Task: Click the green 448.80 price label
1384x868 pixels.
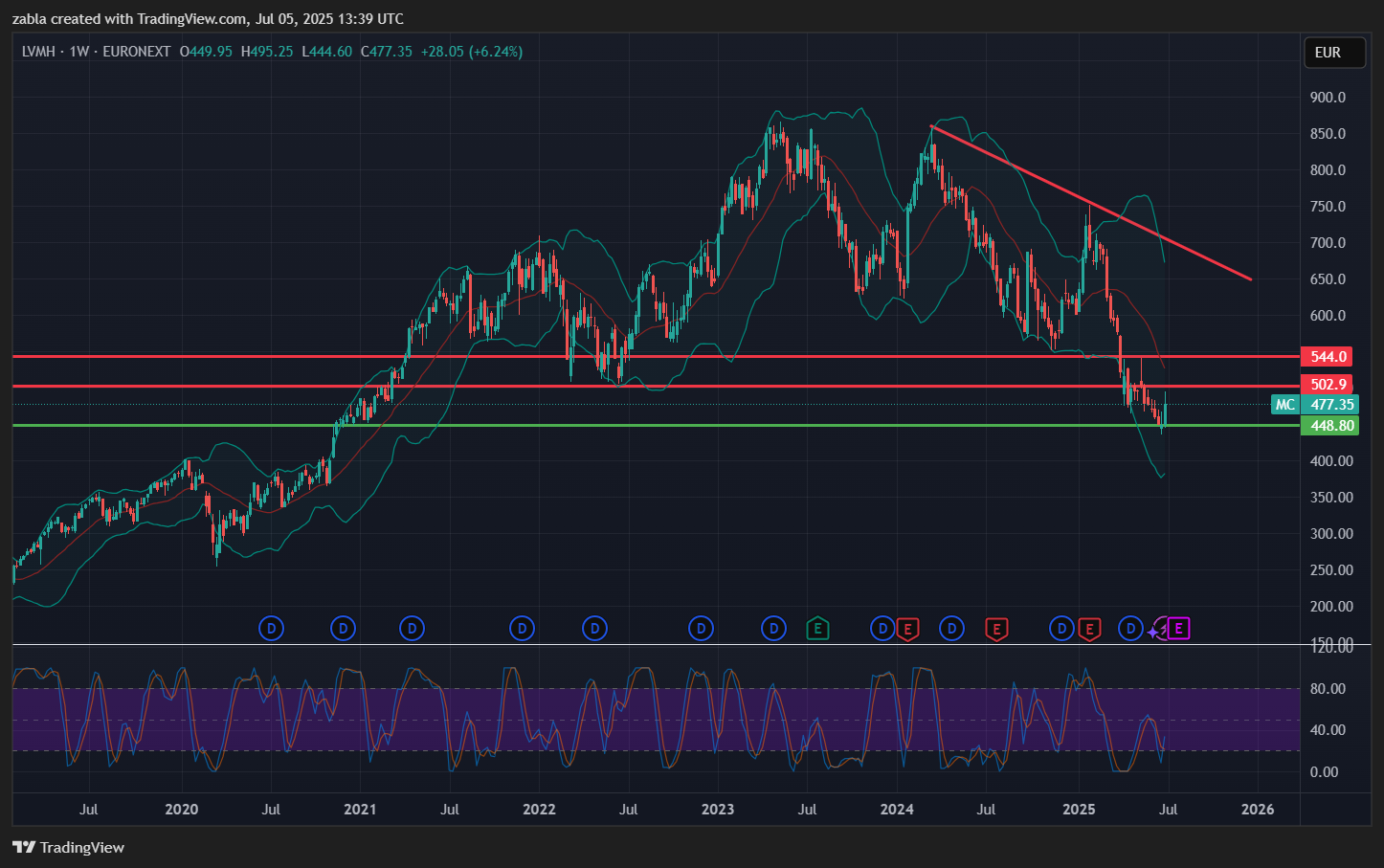Action: (1330, 425)
